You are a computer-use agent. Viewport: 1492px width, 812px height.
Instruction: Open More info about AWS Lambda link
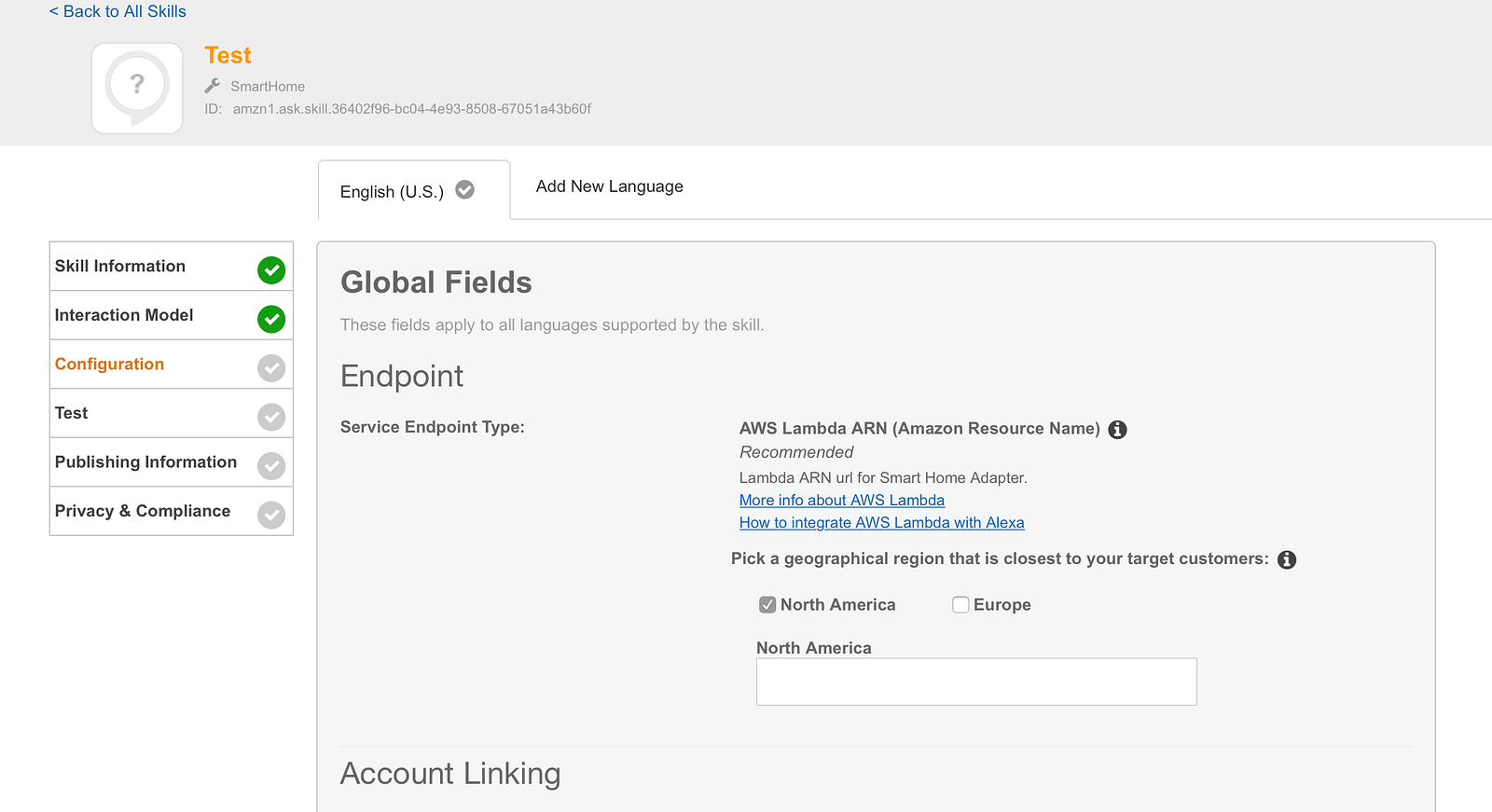pyautogui.click(x=841, y=501)
